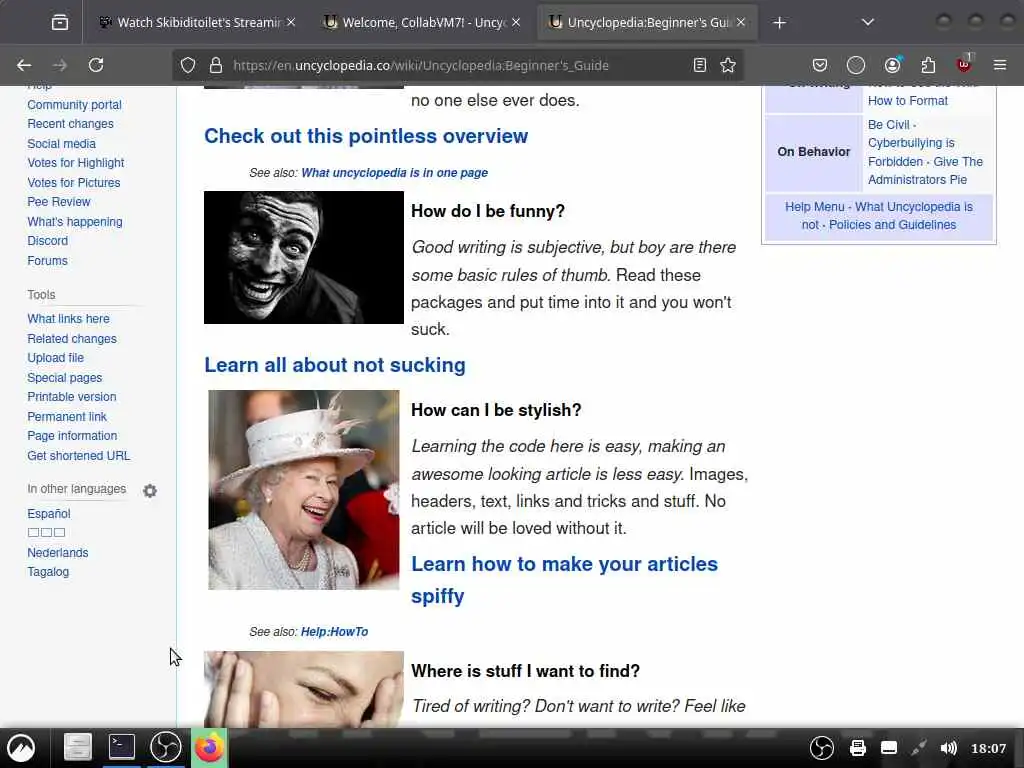Open the terminal taskbar icon

pyautogui.click(x=121, y=746)
